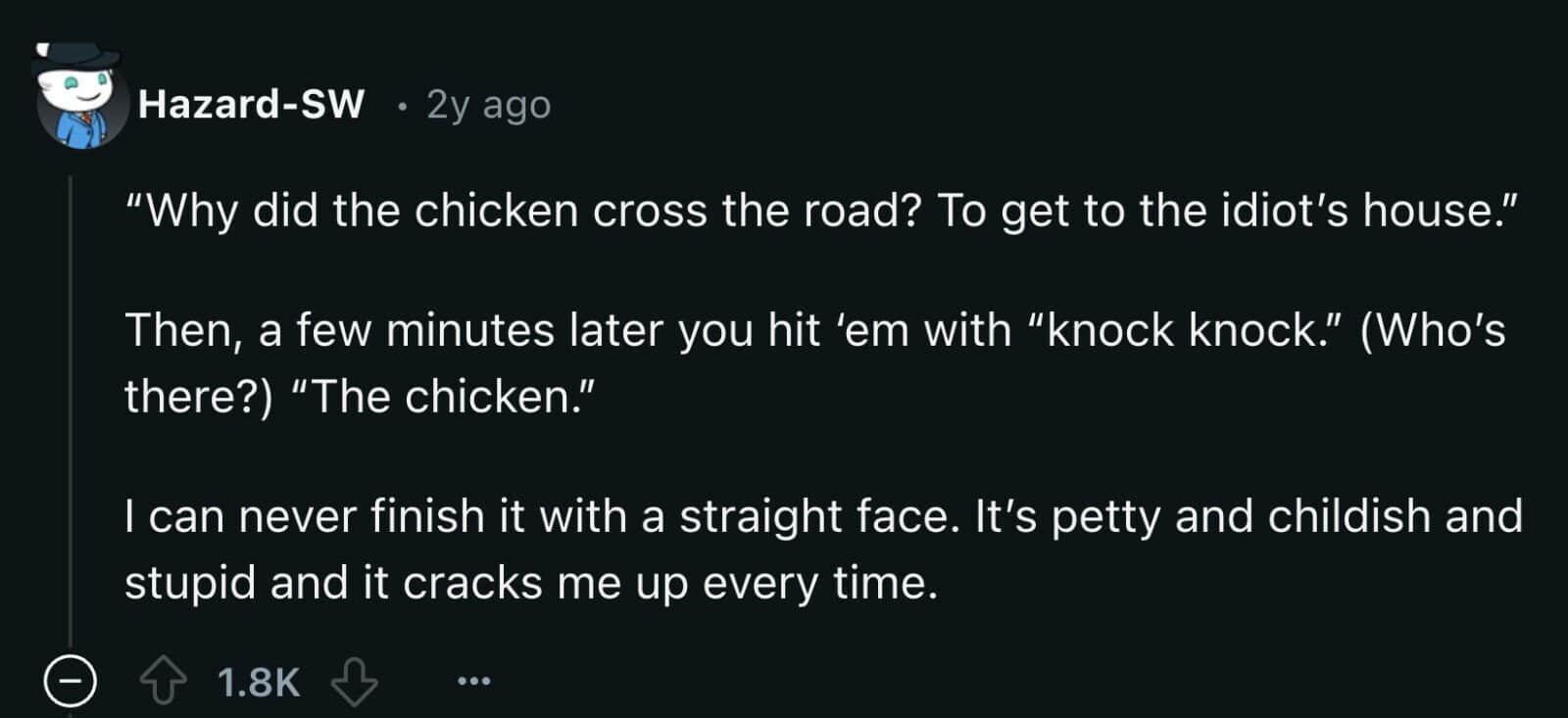Upvote the Hazard-SW comment

coord(163,682)
